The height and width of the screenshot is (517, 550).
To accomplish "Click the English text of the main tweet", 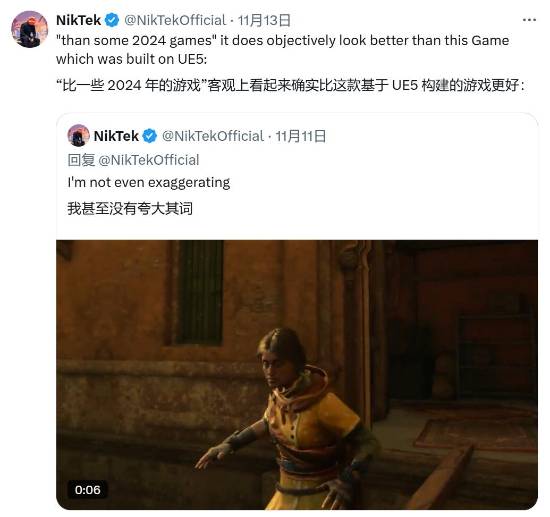I will click(x=282, y=50).
